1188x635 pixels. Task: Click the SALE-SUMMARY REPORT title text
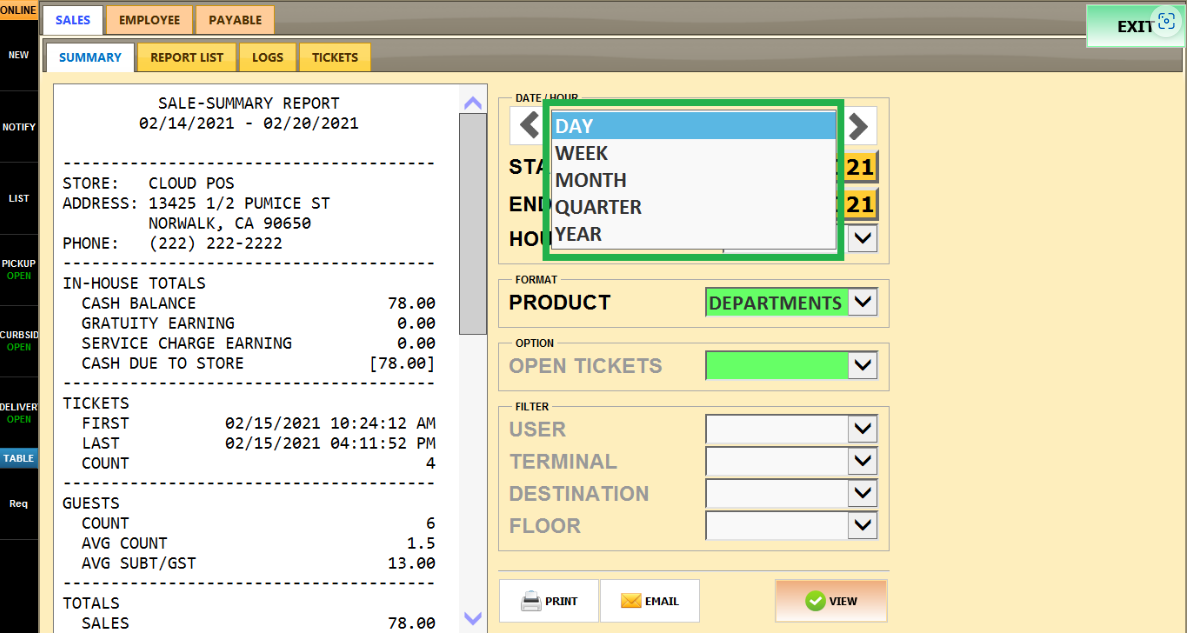(x=249, y=103)
